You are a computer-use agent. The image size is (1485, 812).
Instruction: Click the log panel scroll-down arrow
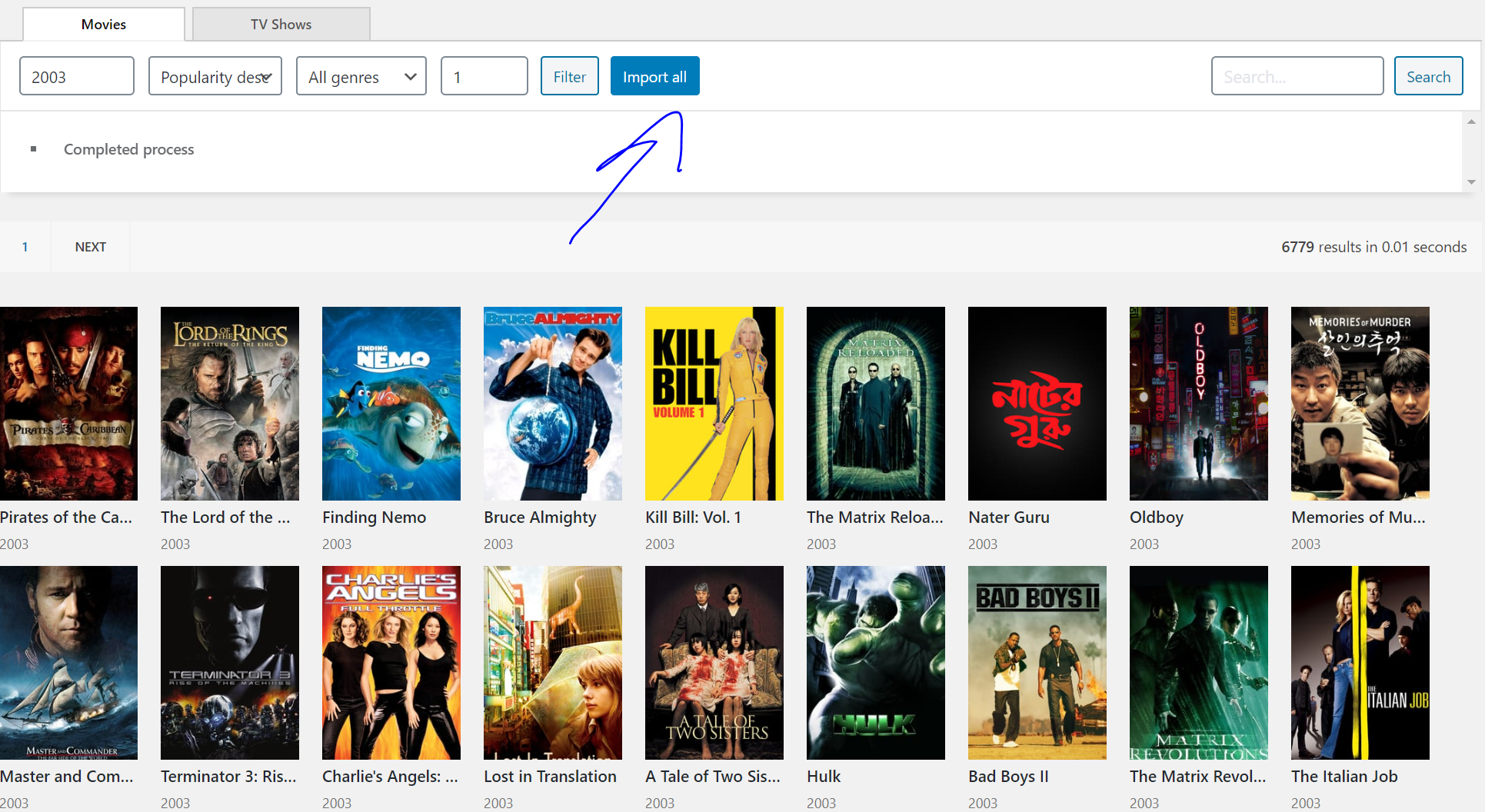click(x=1471, y=182)
